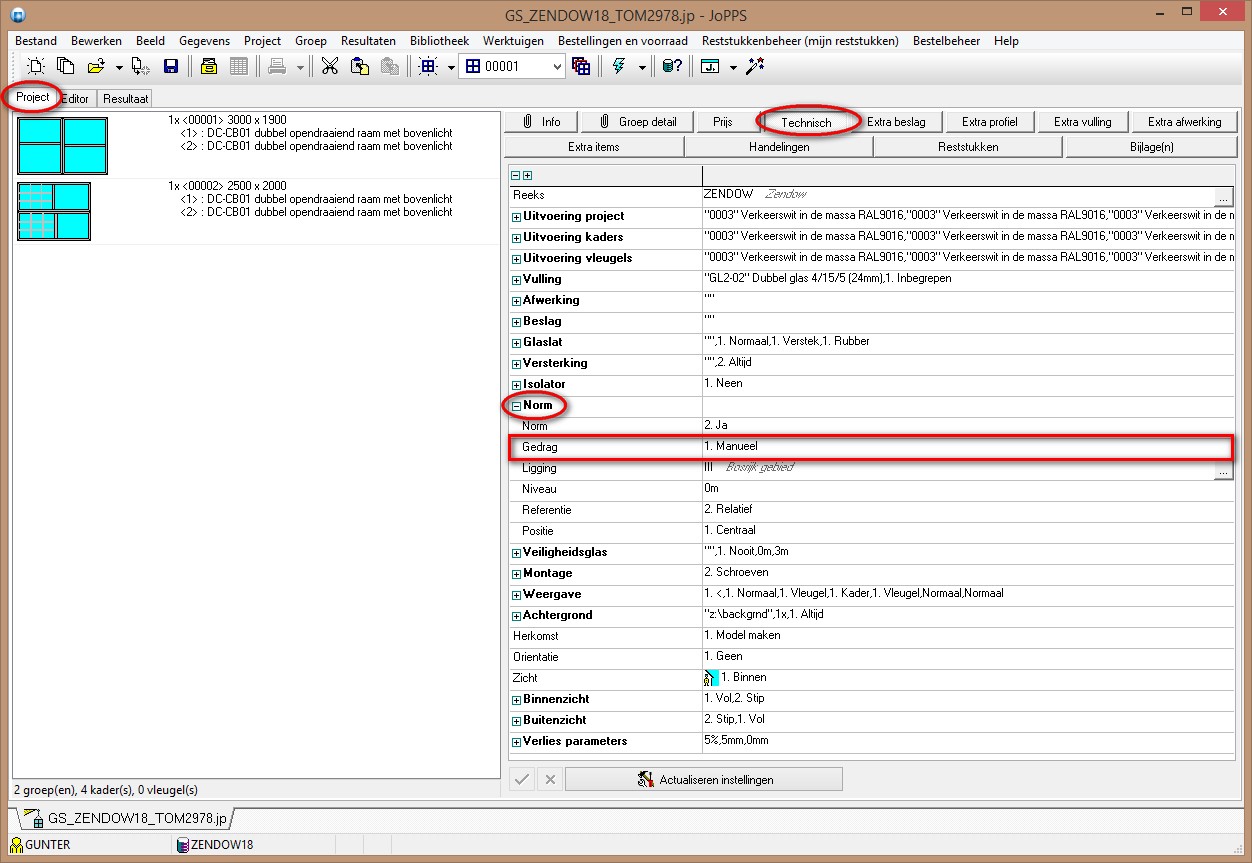This screenshot has width=1252, height=863.
Task: Open the Bibliotheek menu
Action: pyautogui.click(x=439, y=41)
